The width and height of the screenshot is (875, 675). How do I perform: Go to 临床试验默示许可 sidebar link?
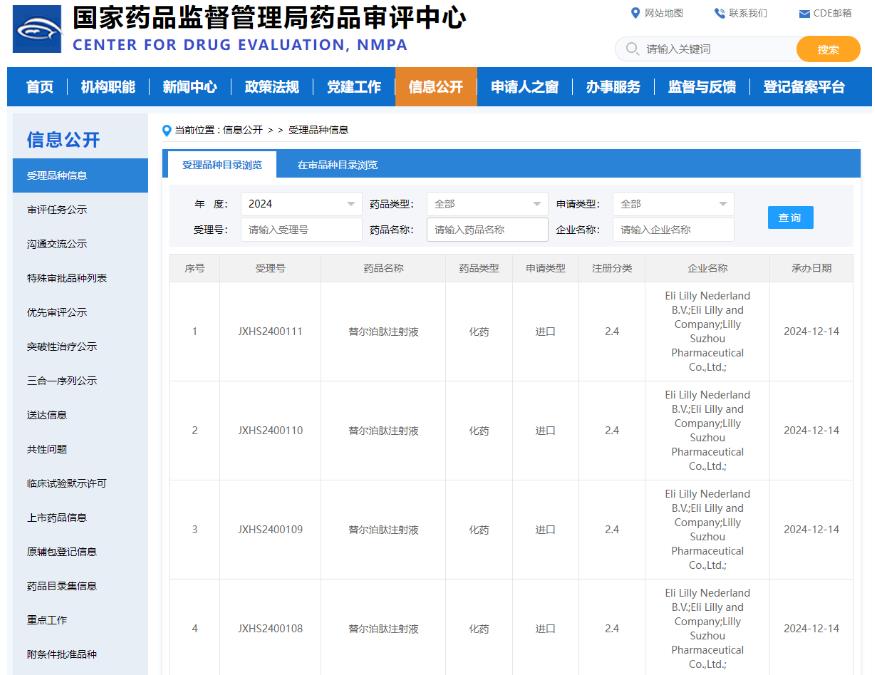tap(67, 484)
